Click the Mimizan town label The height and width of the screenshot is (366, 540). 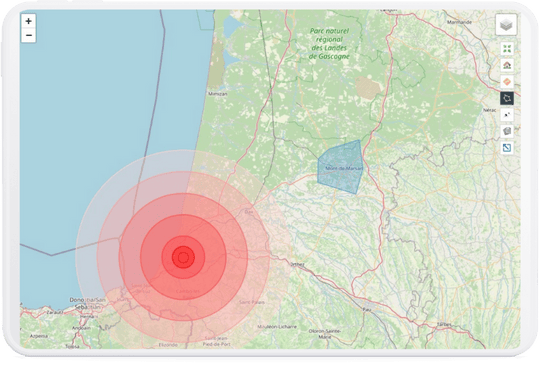(x=218, y=94)
